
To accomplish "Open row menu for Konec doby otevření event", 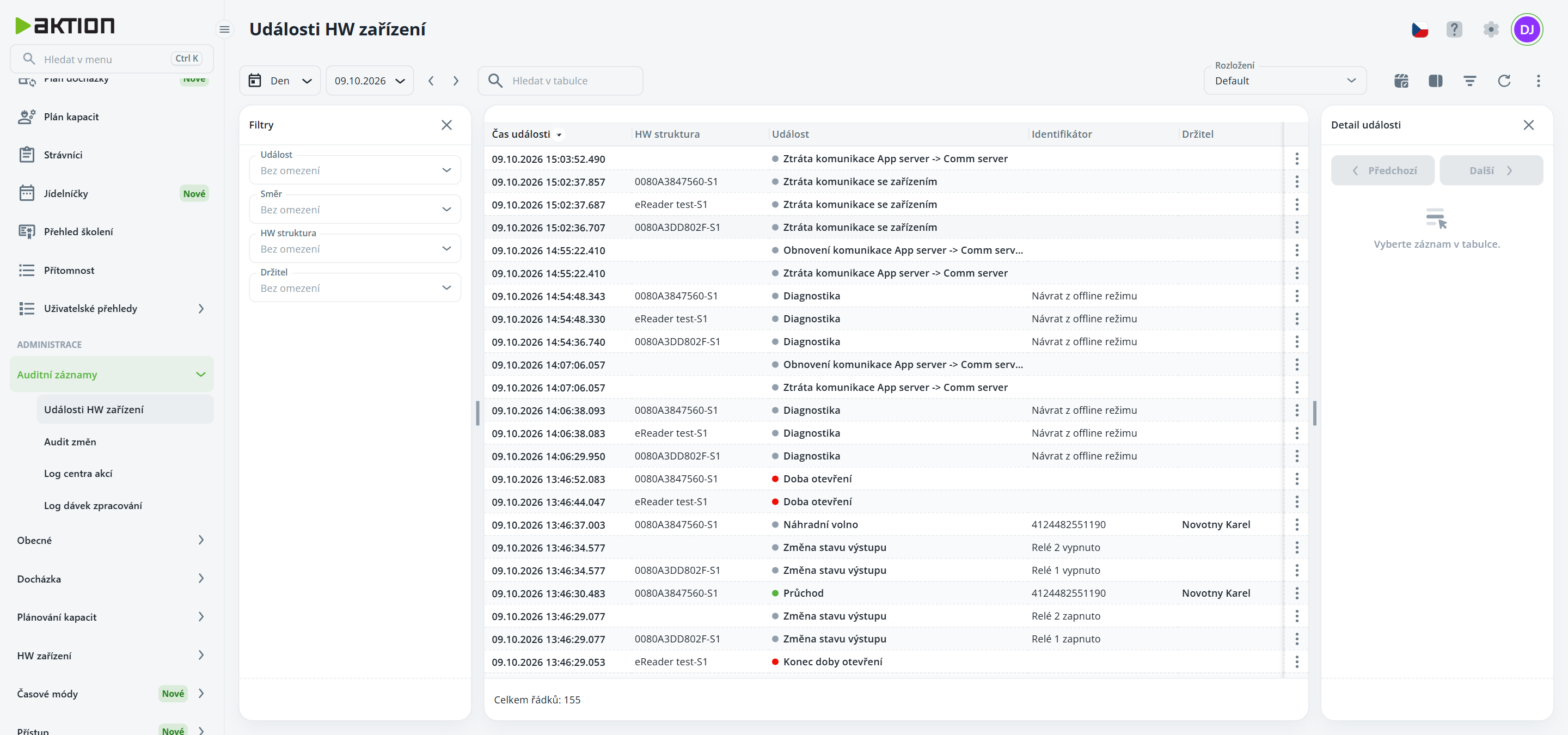I will 1296,662.
